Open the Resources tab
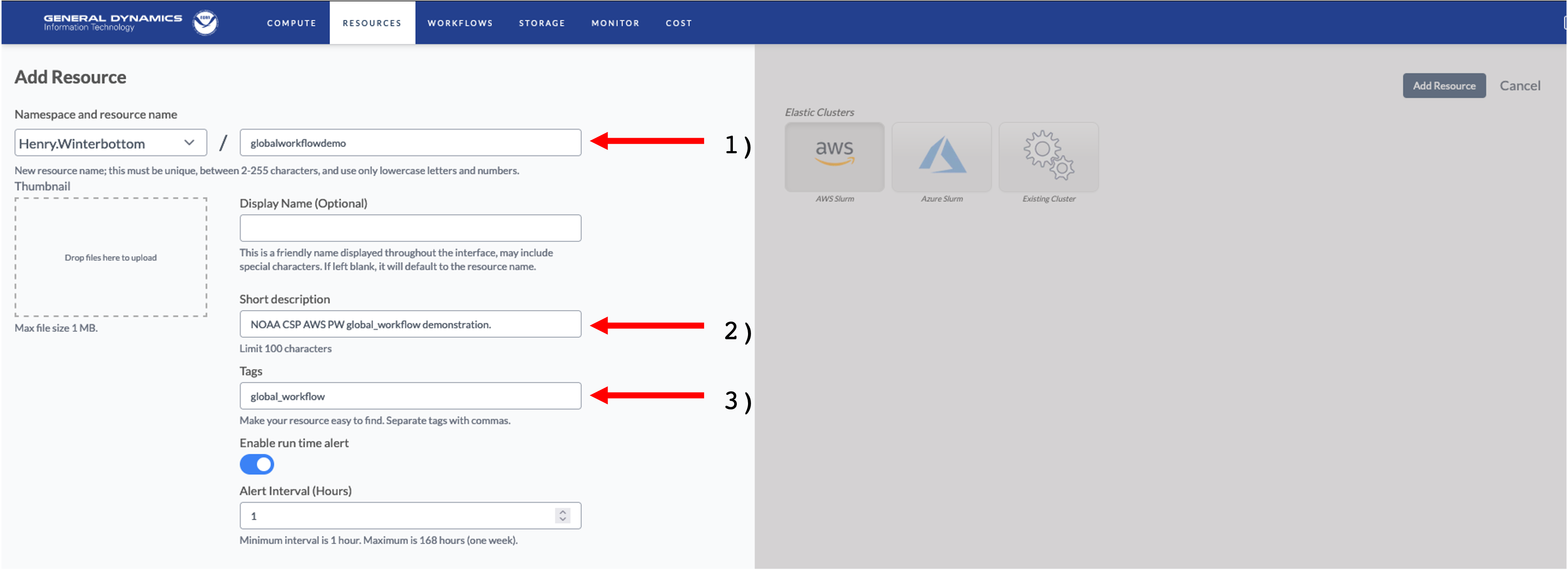Viewport: 1568px width, 570px height. (x=372, y=23)
